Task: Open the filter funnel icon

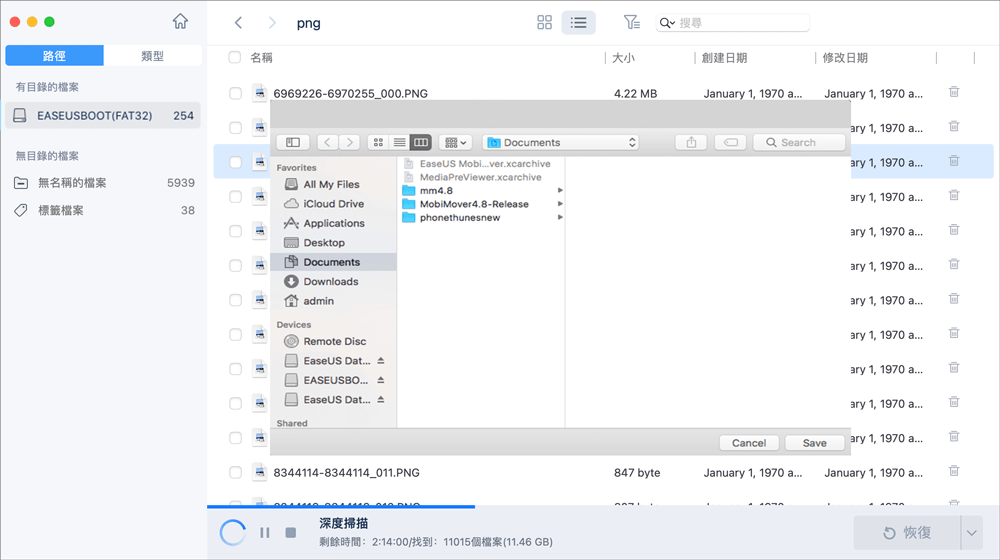Action: click(x=631, y=22)
